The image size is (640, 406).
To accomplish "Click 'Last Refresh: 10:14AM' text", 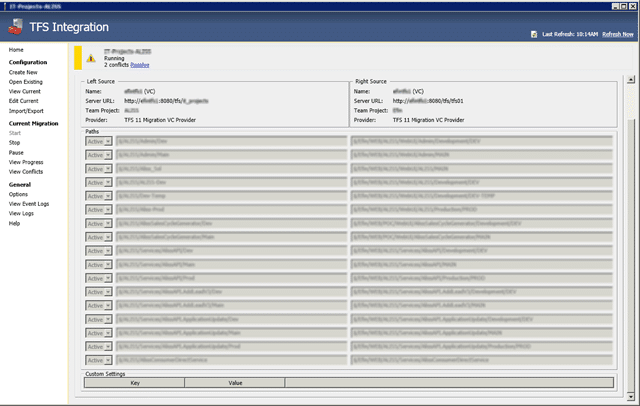I will (x=570, y=34).
